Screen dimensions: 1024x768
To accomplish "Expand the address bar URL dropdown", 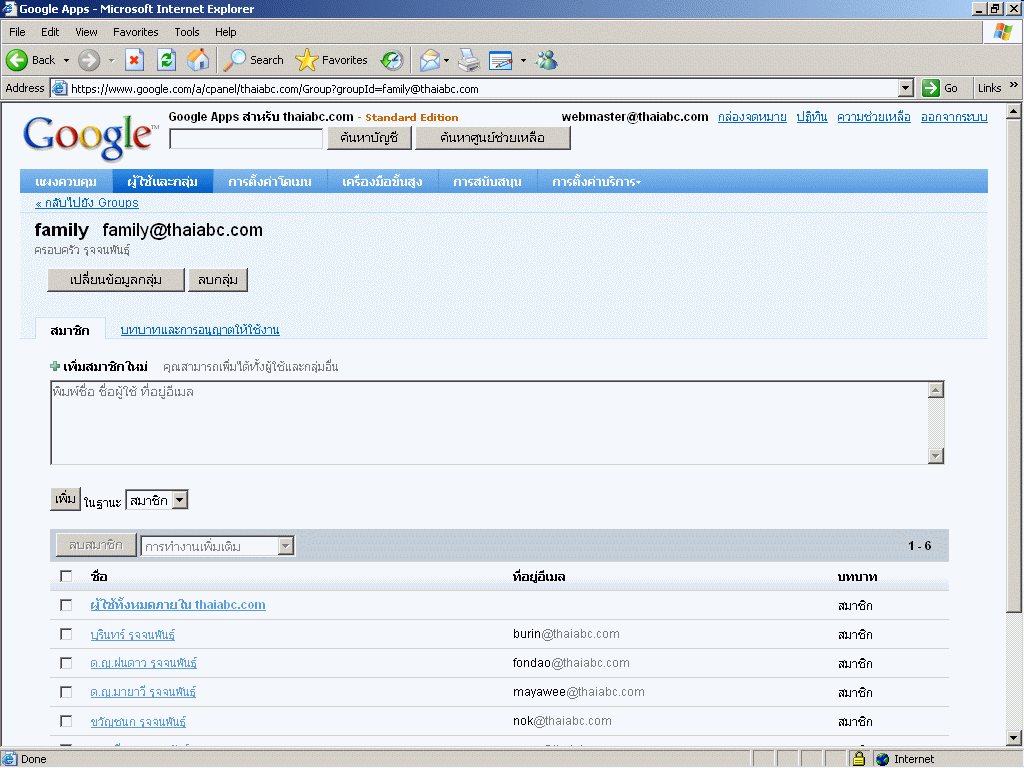I will click(906, 88).
